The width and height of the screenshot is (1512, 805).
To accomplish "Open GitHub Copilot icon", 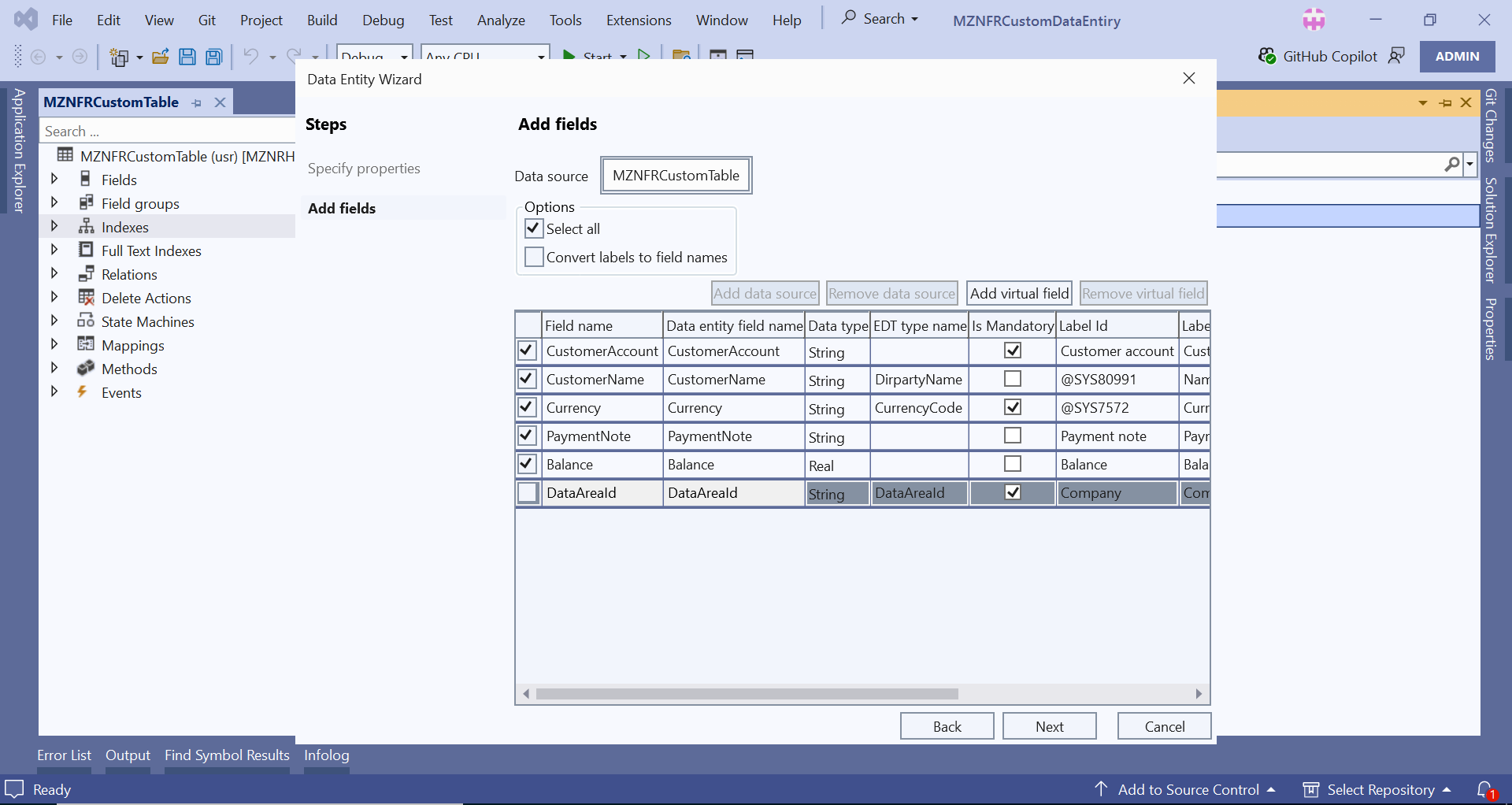I will (1267, 56).
